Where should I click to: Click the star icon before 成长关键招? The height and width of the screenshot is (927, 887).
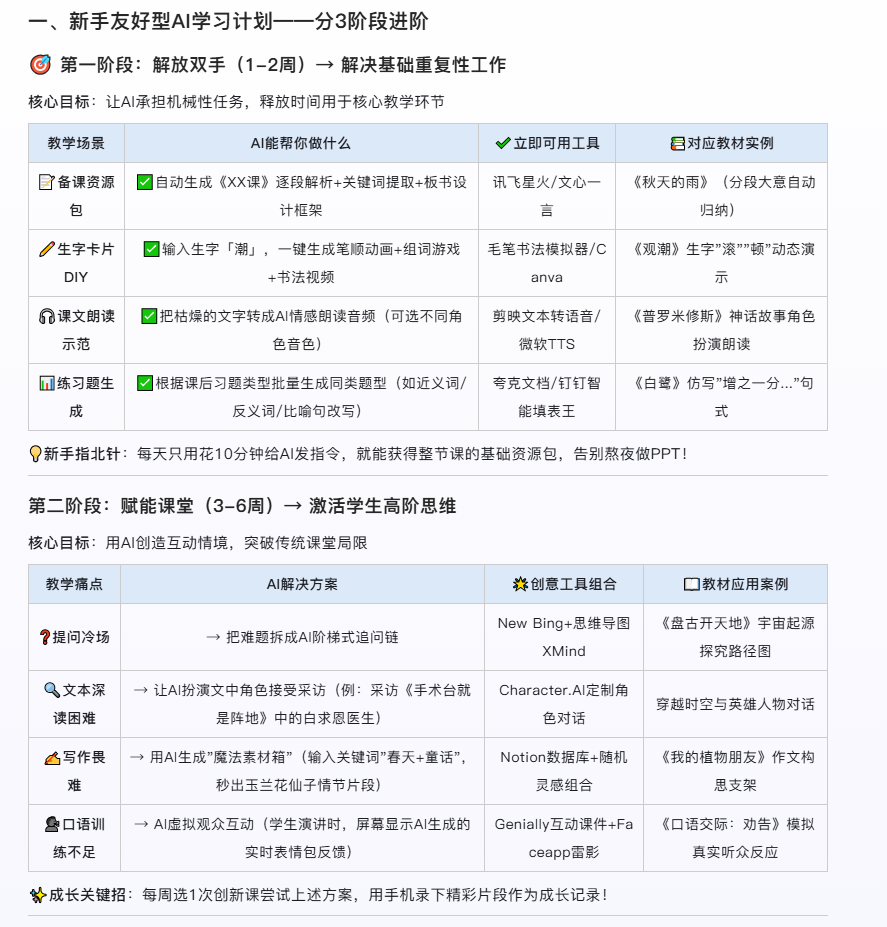tap(37, 894)
